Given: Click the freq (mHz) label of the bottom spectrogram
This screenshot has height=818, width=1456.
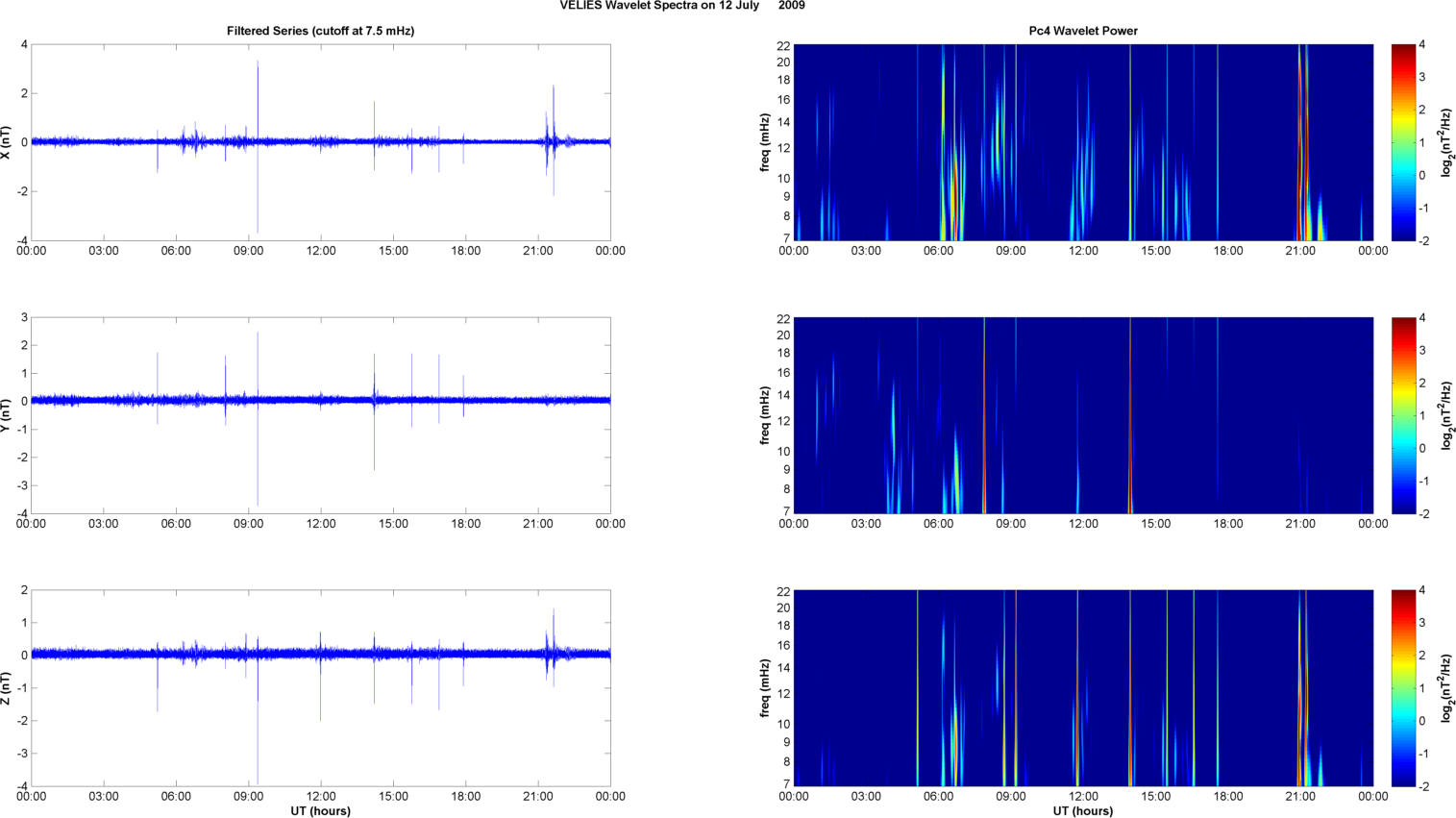Looking at the screenshot, I should click(765, 688).
